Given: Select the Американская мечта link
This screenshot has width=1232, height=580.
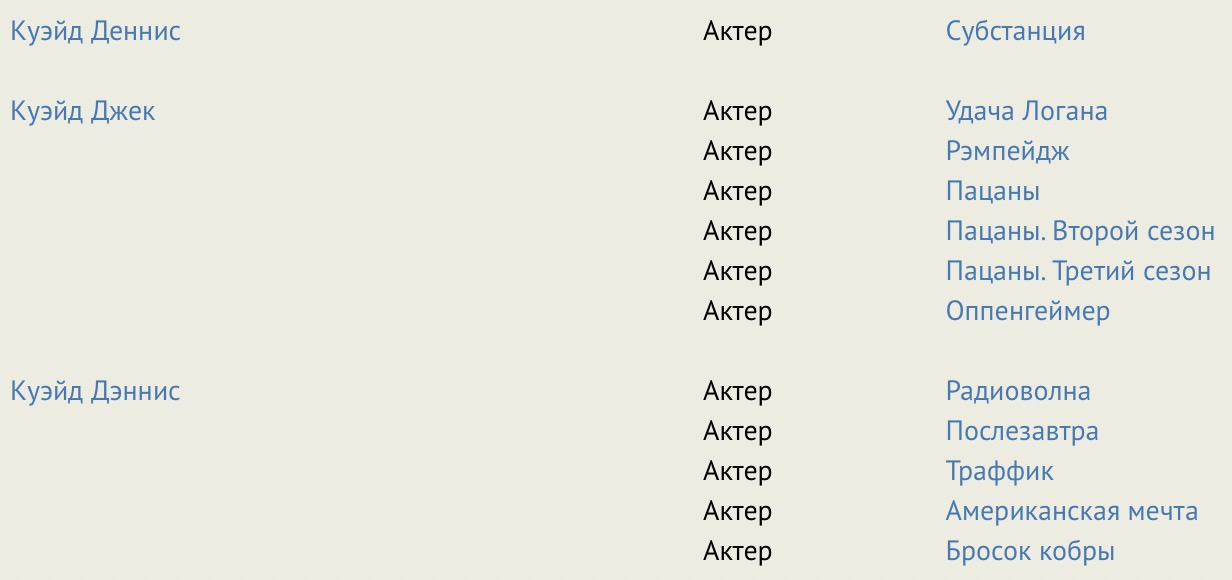Looking at the screenshot, I should click(x=1071, y=511).
